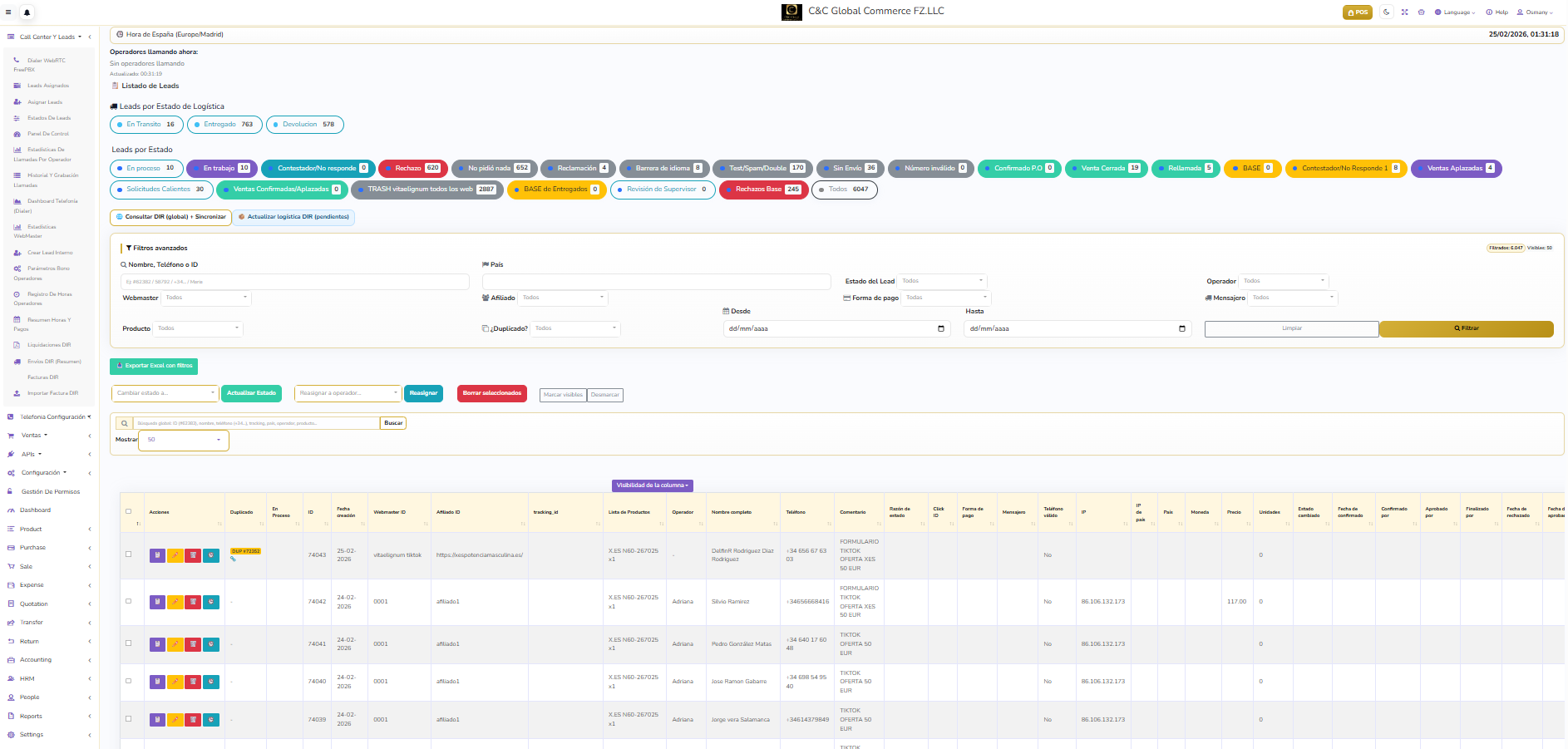This screenshot has height=749, width=1568.
Task: Open the Visibilidad de la columna dropdown
Action: point(652,485)
